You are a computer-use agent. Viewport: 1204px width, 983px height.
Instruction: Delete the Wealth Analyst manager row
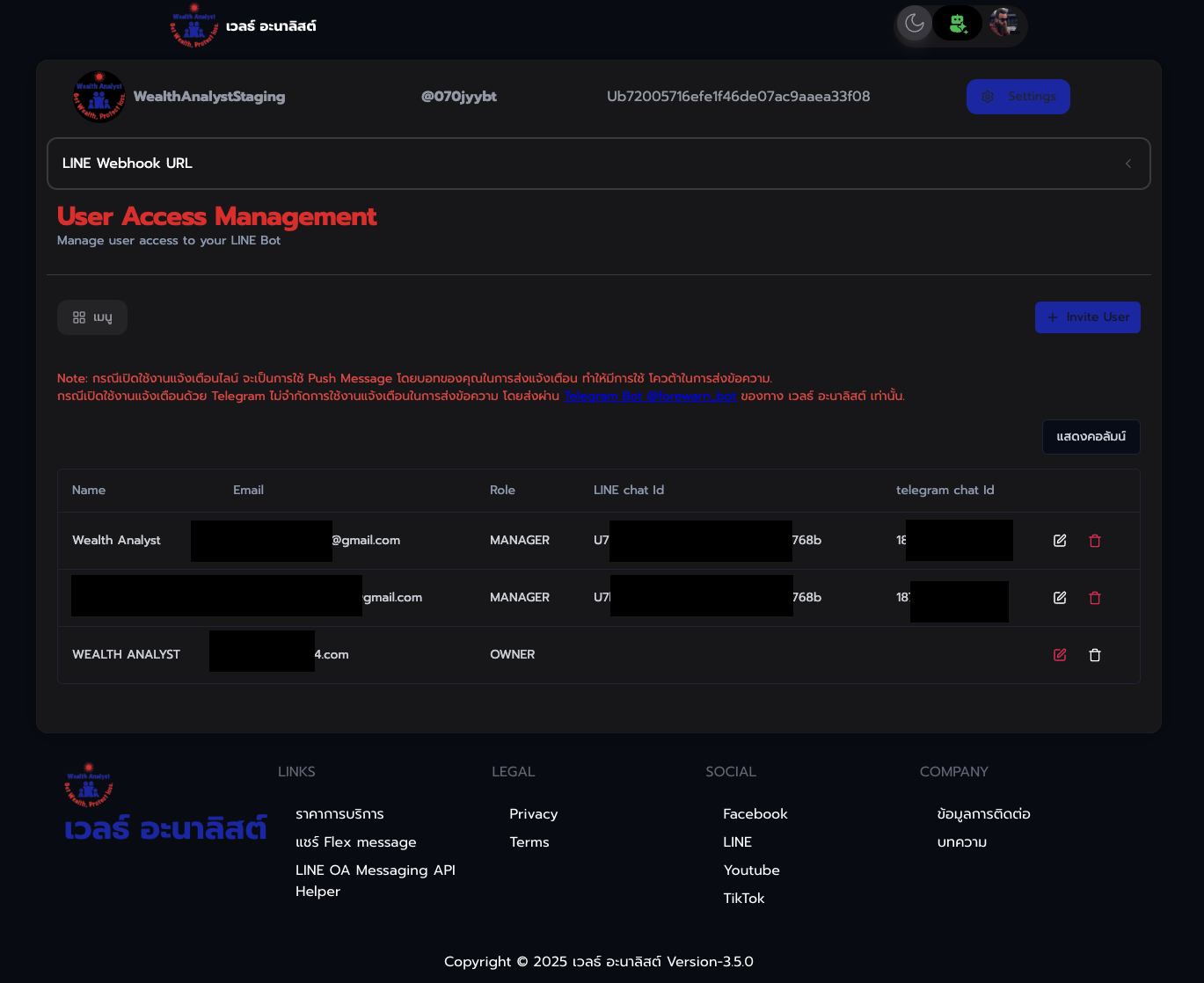point(1095,541)
